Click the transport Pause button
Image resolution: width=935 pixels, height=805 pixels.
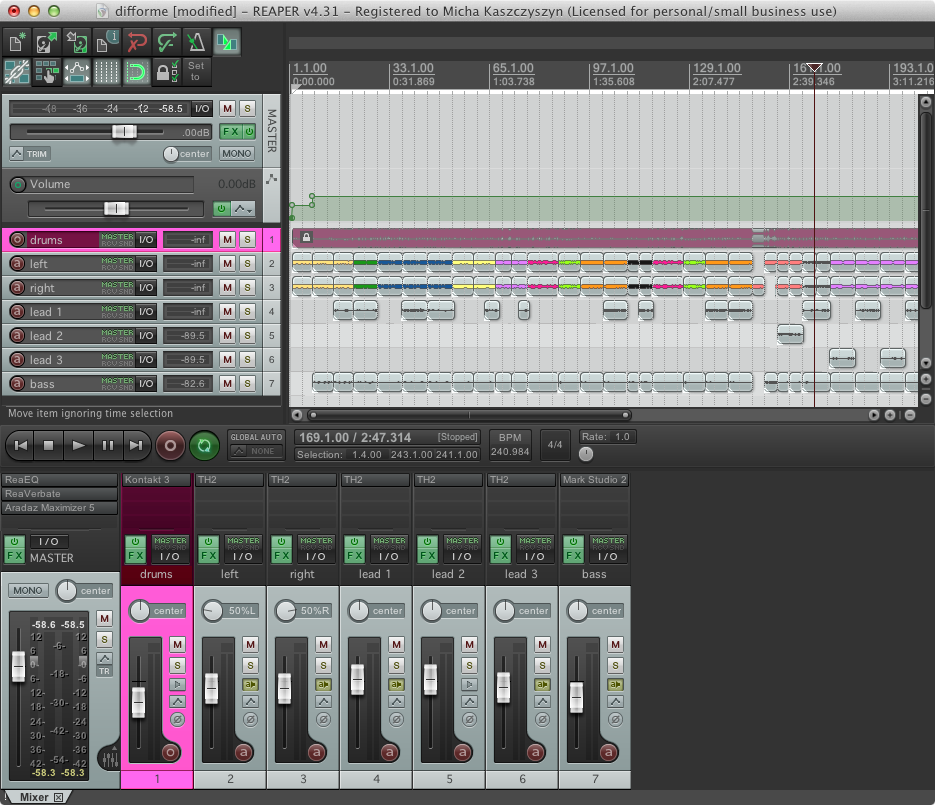[x=107, y=445]
